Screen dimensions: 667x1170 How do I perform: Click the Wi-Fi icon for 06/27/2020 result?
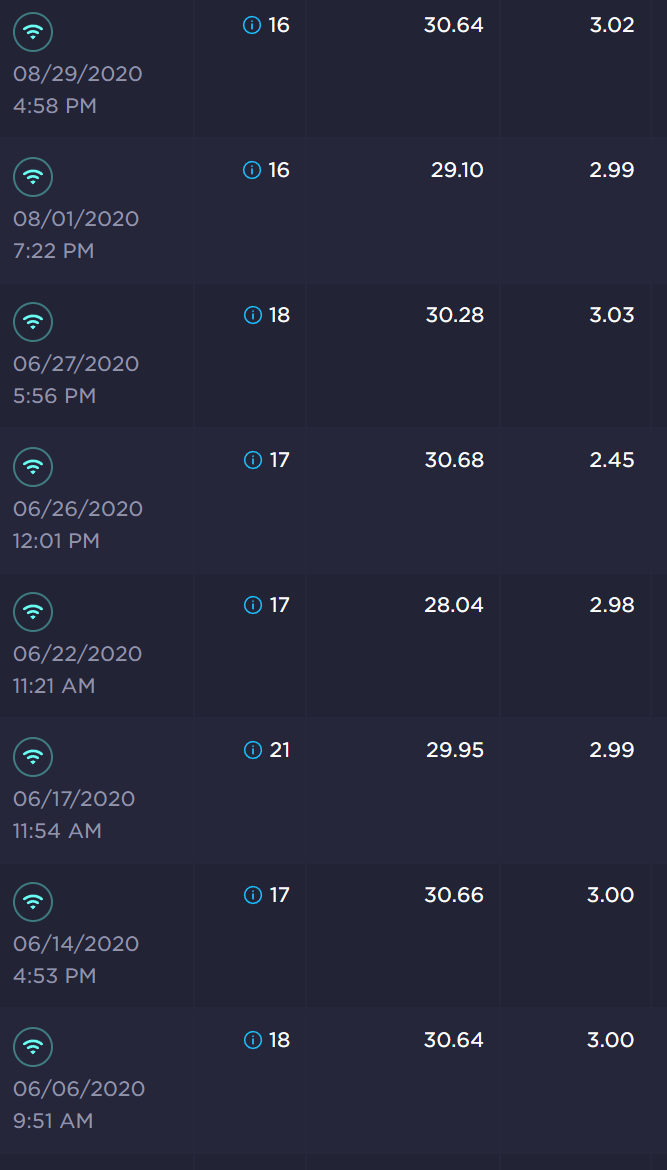(33, 322)
